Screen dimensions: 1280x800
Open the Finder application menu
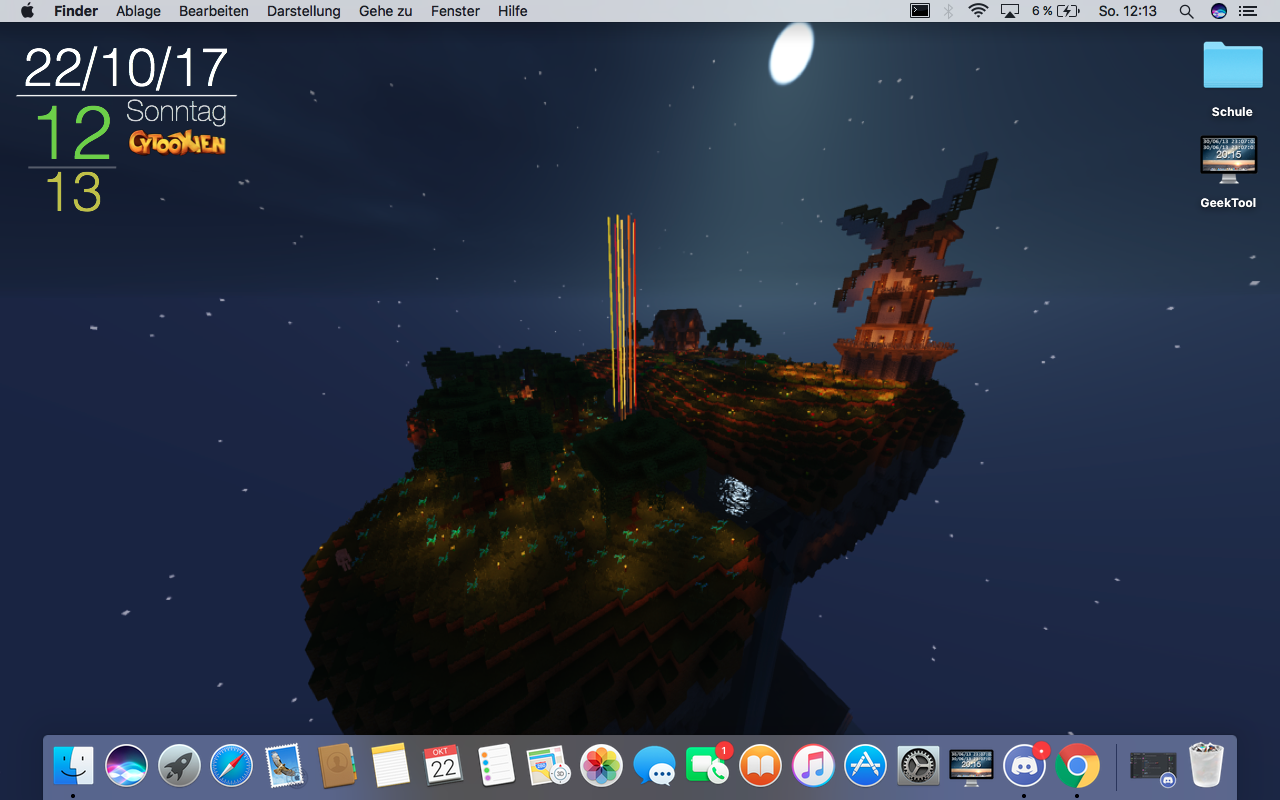tap(76, 11)
